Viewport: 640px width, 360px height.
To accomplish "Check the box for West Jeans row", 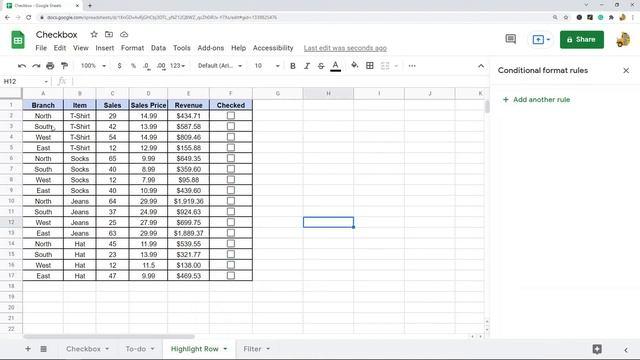I will click(x=231, y=222).
